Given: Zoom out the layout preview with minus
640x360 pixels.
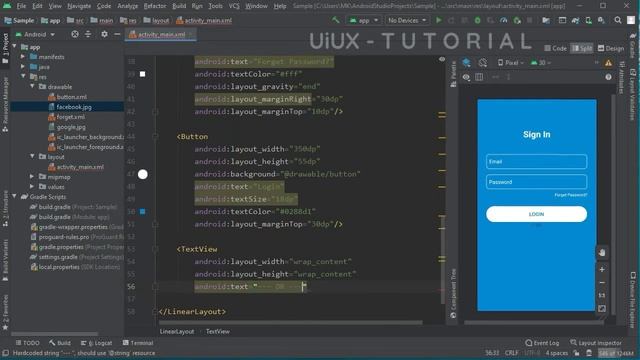Looking at the screenshot, I should [x=602, y=282].
